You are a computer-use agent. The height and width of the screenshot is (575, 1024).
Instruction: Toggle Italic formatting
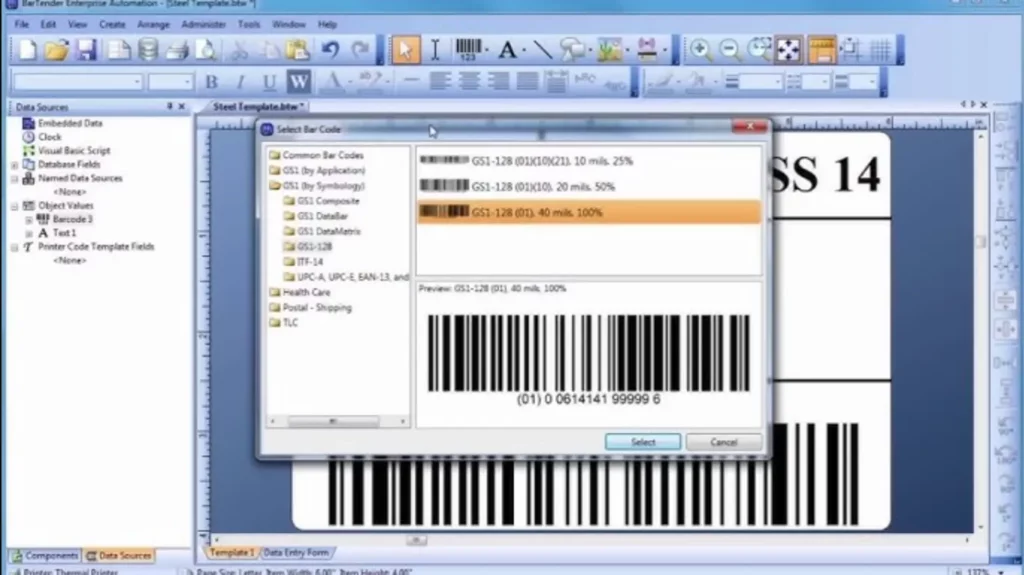tap(240, 82)
